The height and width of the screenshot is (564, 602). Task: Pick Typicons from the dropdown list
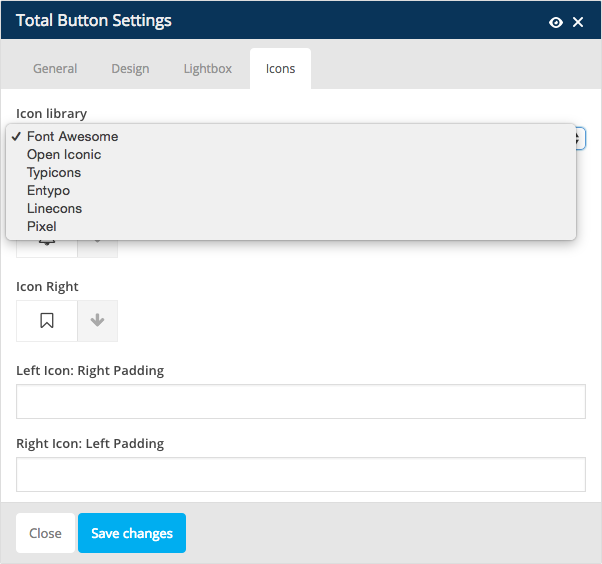(54, 172)
